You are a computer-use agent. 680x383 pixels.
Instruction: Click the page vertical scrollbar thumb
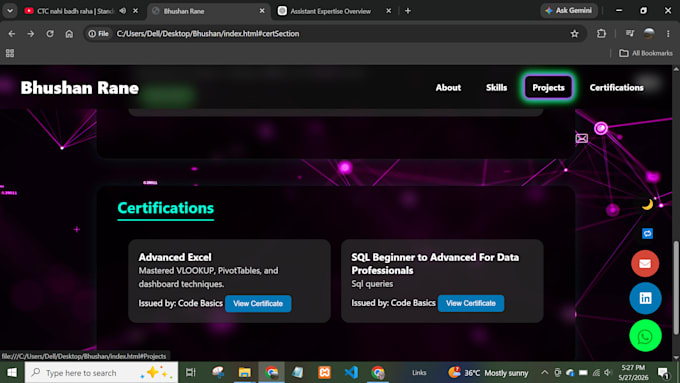click(x=676, y=287)
